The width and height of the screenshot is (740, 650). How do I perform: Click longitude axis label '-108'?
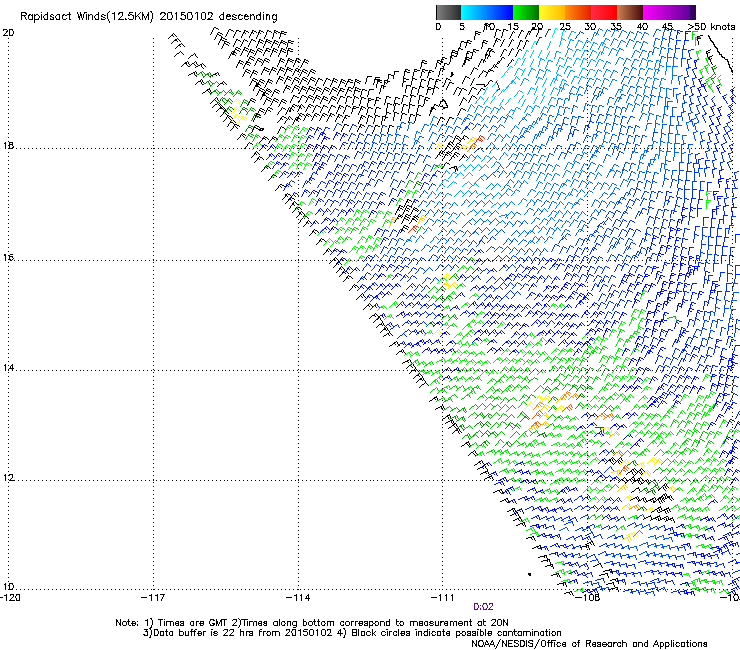[x=588, y=598]
